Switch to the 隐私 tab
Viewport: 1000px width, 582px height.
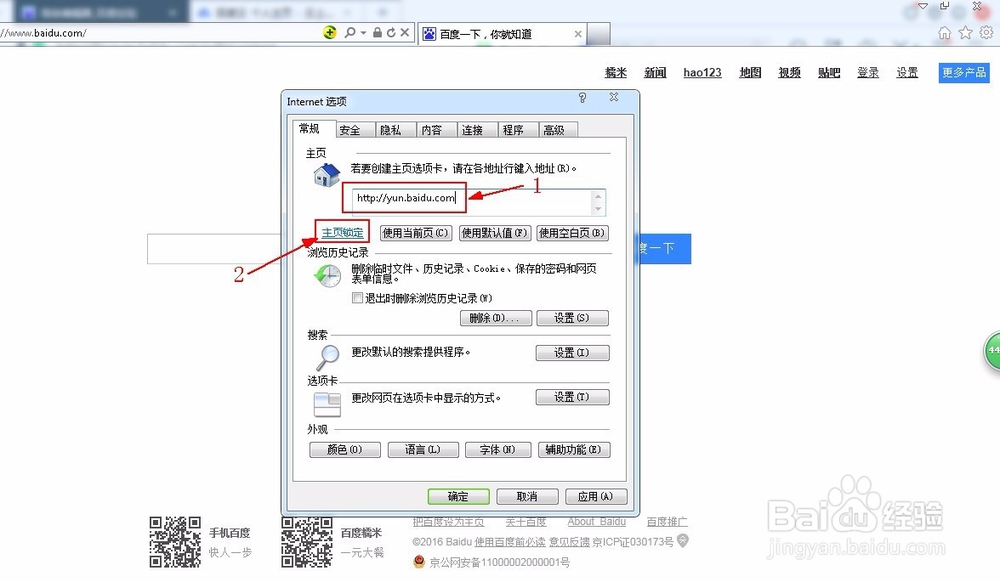point(396,130)
